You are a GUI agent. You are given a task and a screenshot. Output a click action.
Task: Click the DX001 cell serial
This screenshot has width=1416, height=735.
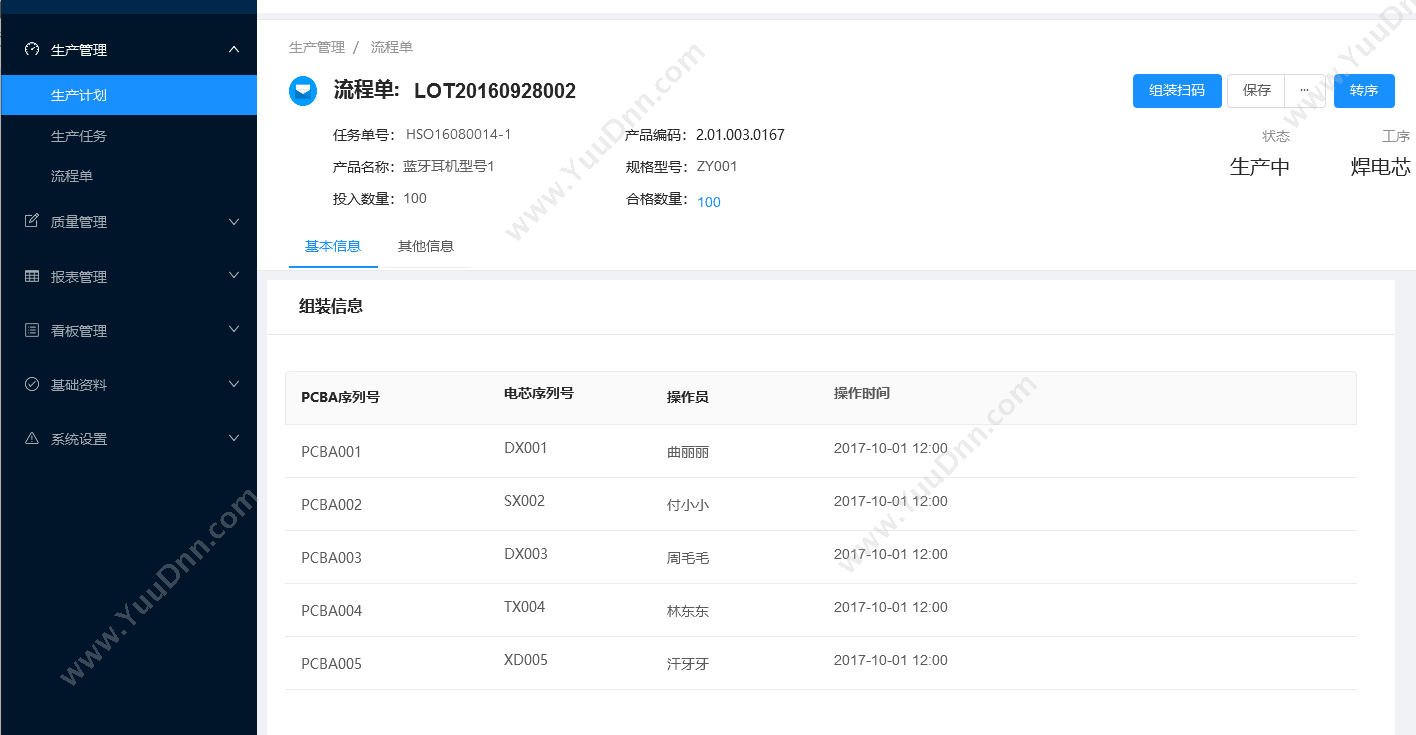point(526,448)
